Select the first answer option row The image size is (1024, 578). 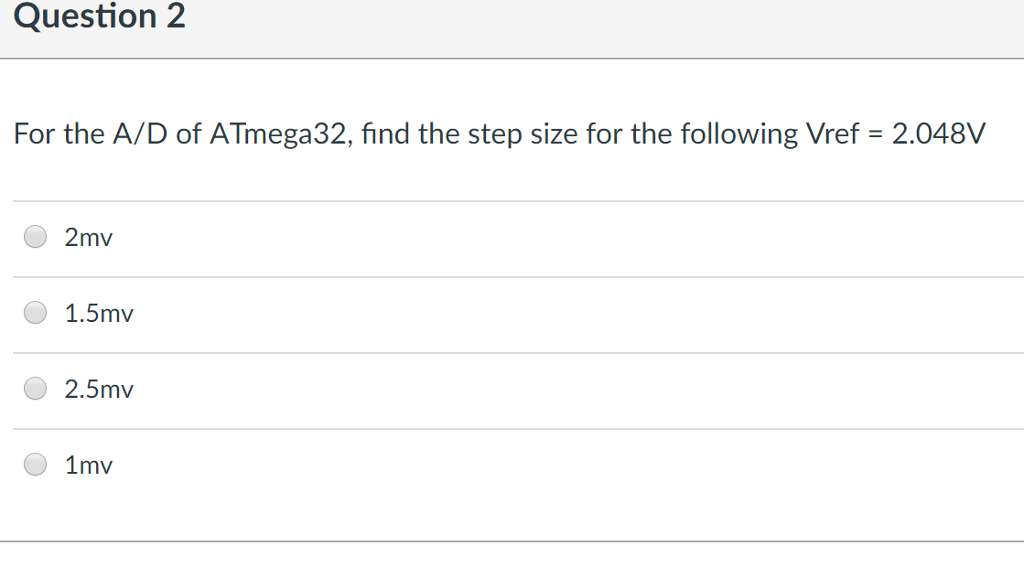click(500, 236)
